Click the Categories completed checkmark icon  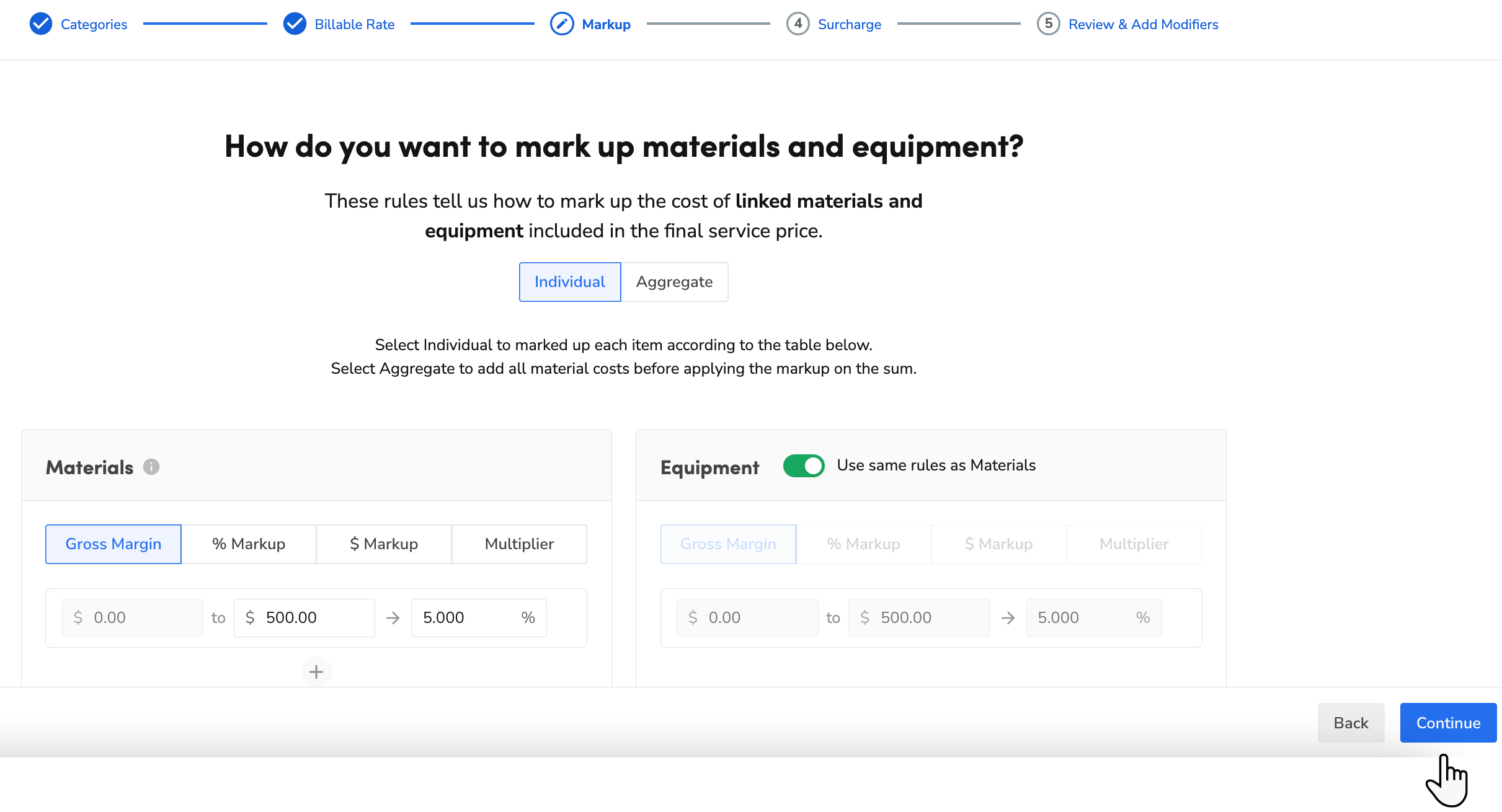40,24
